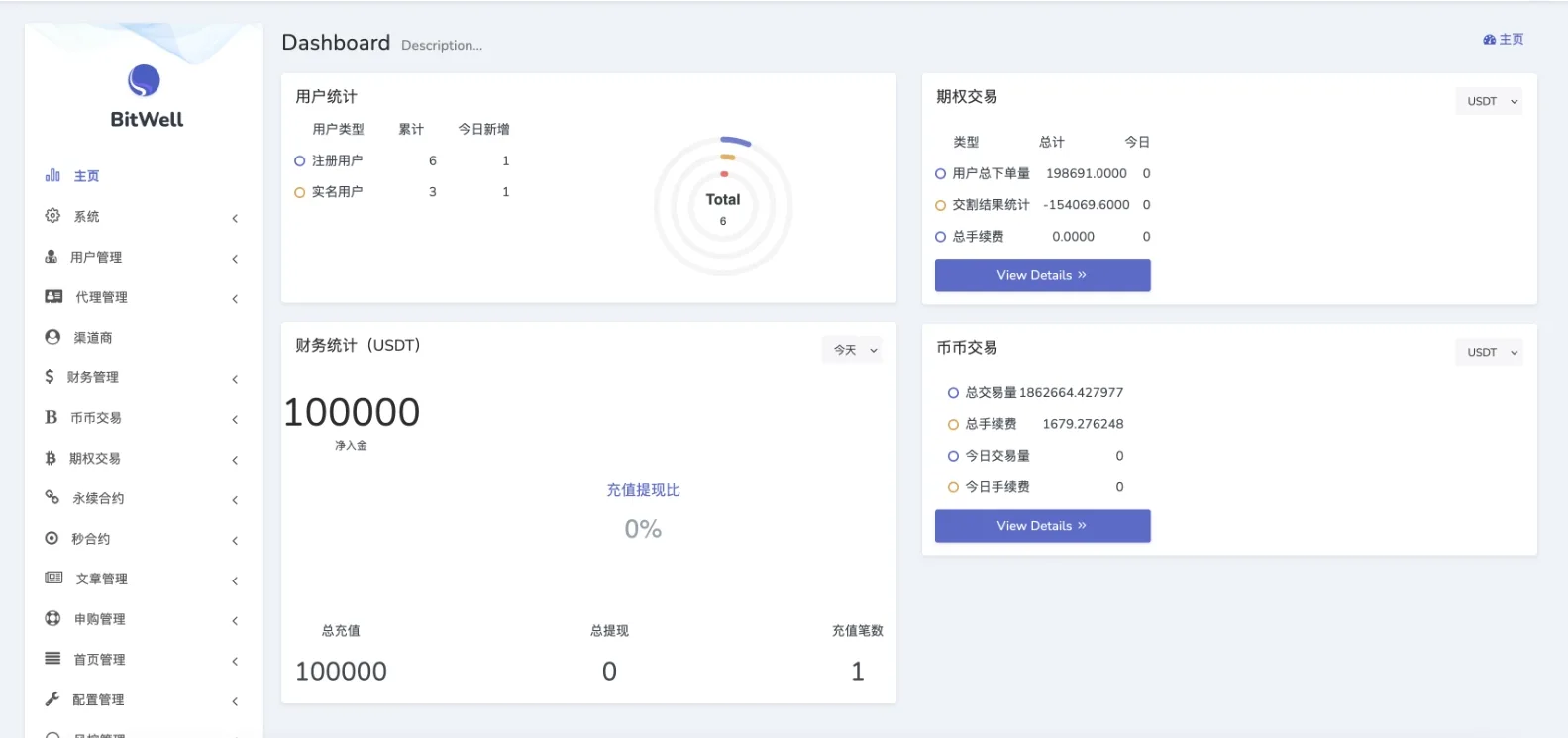The image size is (1568, 738).
Task: Click the 用户管理 users icon
Action: click(51, 257)
